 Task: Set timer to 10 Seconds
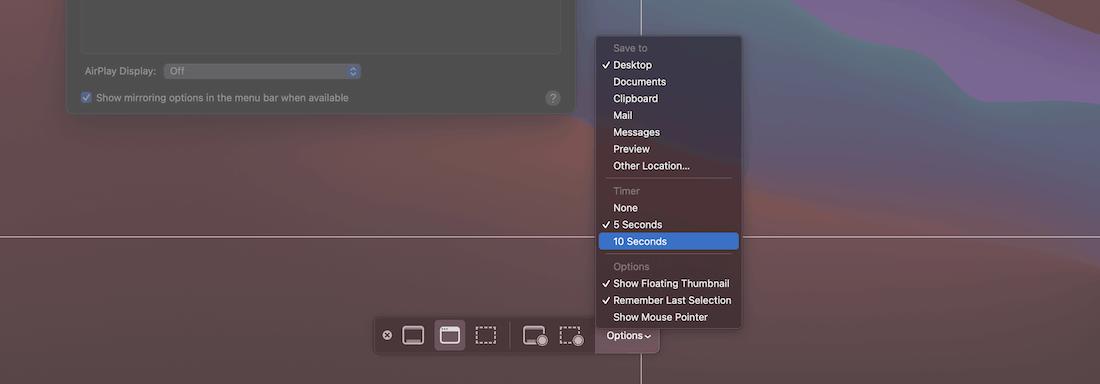point(669,241)
